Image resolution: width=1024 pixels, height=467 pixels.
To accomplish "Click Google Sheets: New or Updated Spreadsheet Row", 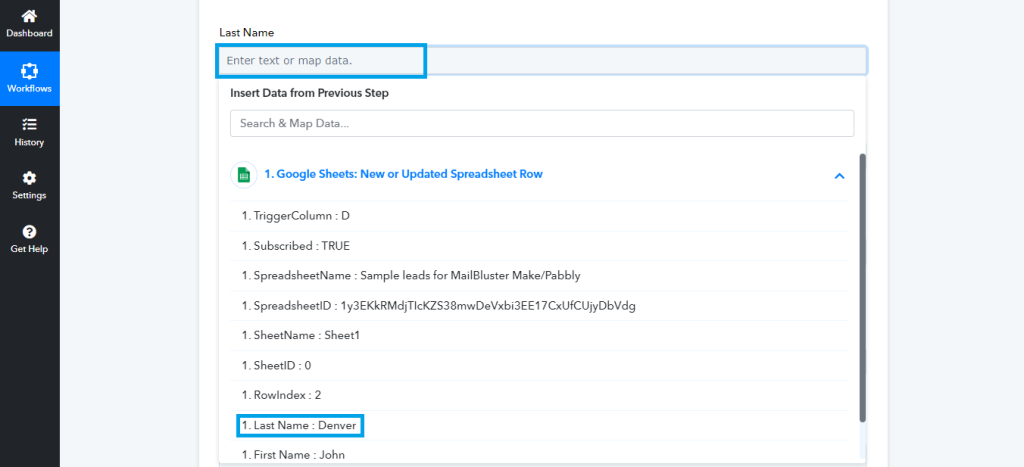I will coord(403,174).
